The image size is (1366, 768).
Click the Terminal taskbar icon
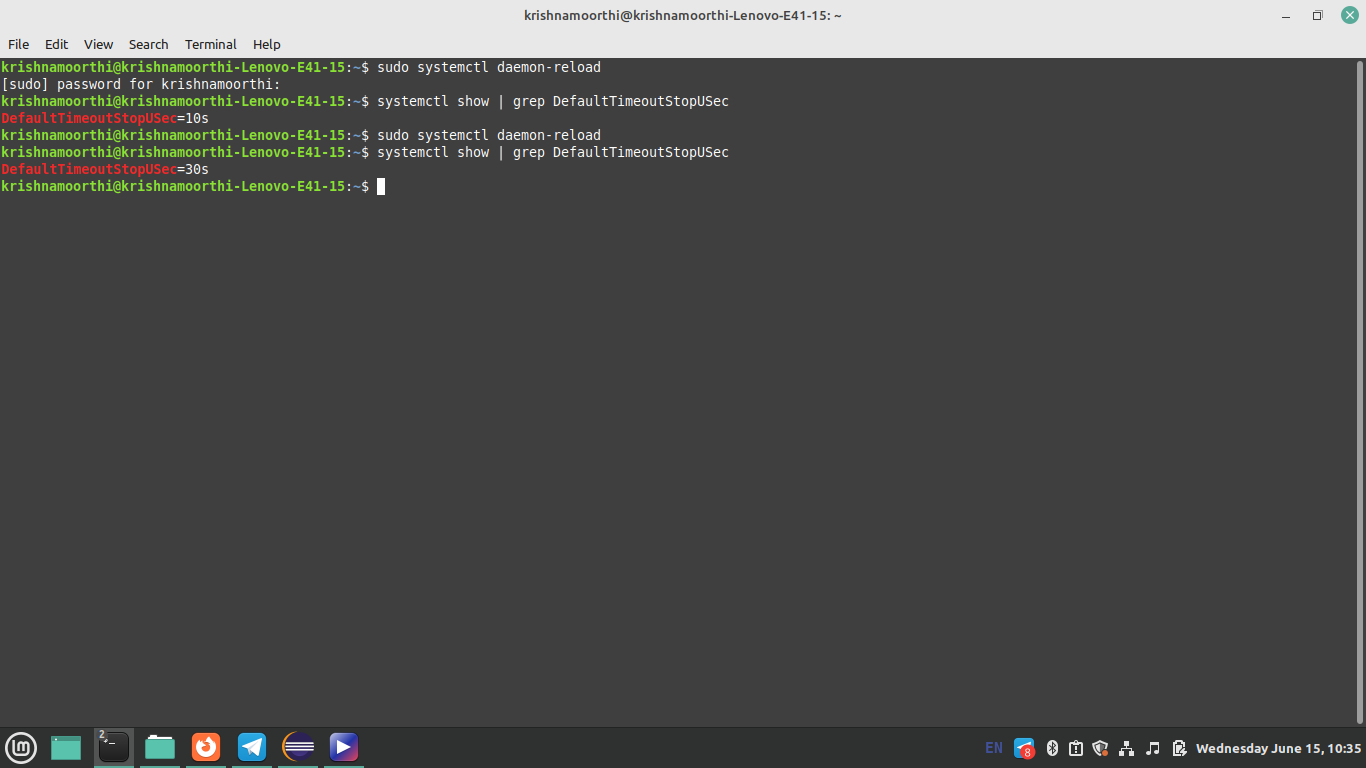click(x=114, y=747)
